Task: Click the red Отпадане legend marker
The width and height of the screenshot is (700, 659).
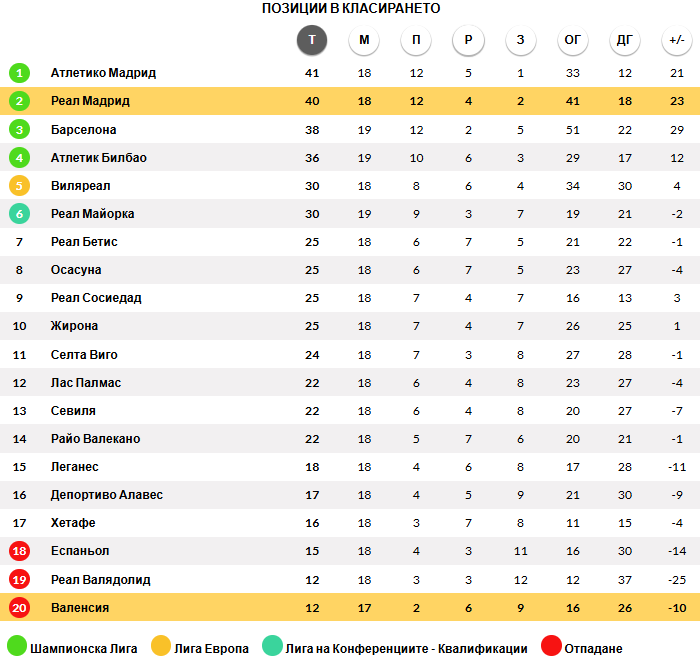Action: pyautogui.click(x=551, y=646)
